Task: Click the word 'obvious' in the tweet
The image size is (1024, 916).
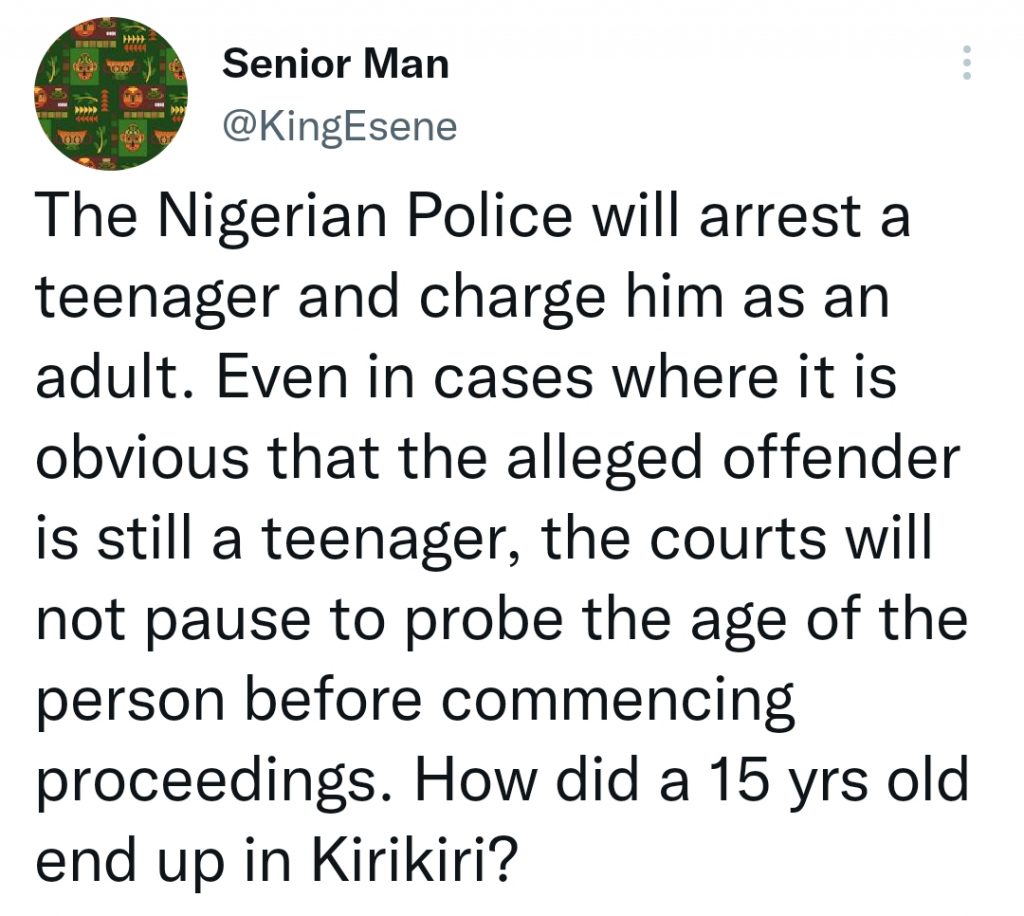Action: [142, 457]
